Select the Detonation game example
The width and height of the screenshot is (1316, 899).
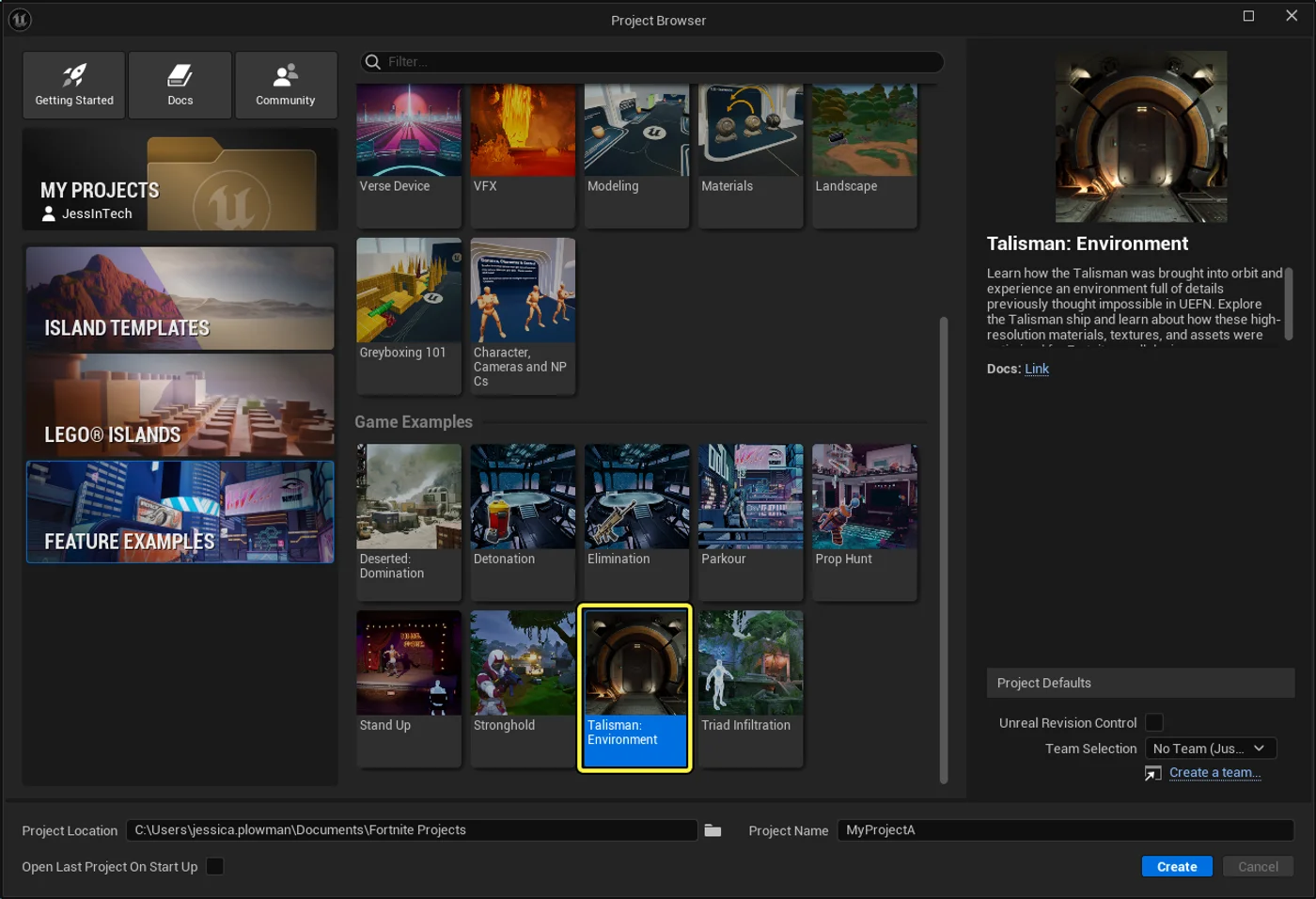pos(523,522)
